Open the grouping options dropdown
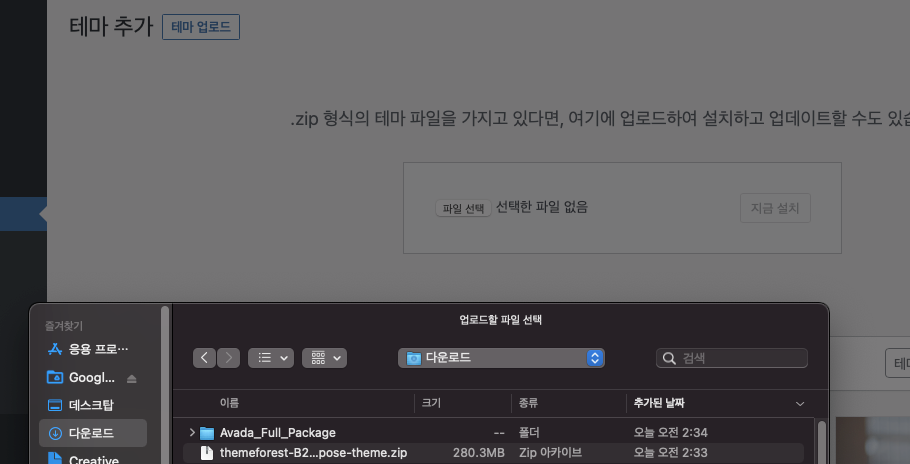 [324, 358]
